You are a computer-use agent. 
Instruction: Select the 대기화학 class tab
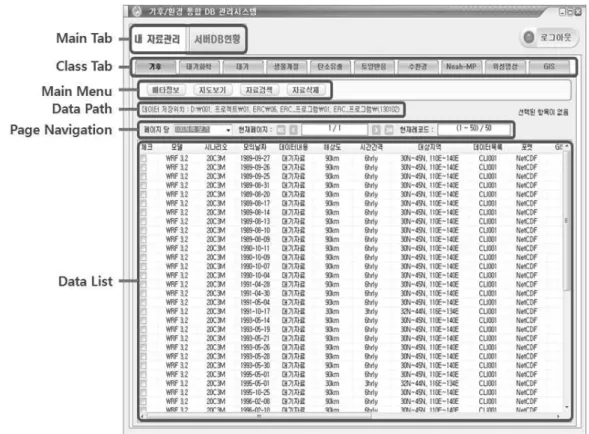pyautogui.click(x=199, y=67)
